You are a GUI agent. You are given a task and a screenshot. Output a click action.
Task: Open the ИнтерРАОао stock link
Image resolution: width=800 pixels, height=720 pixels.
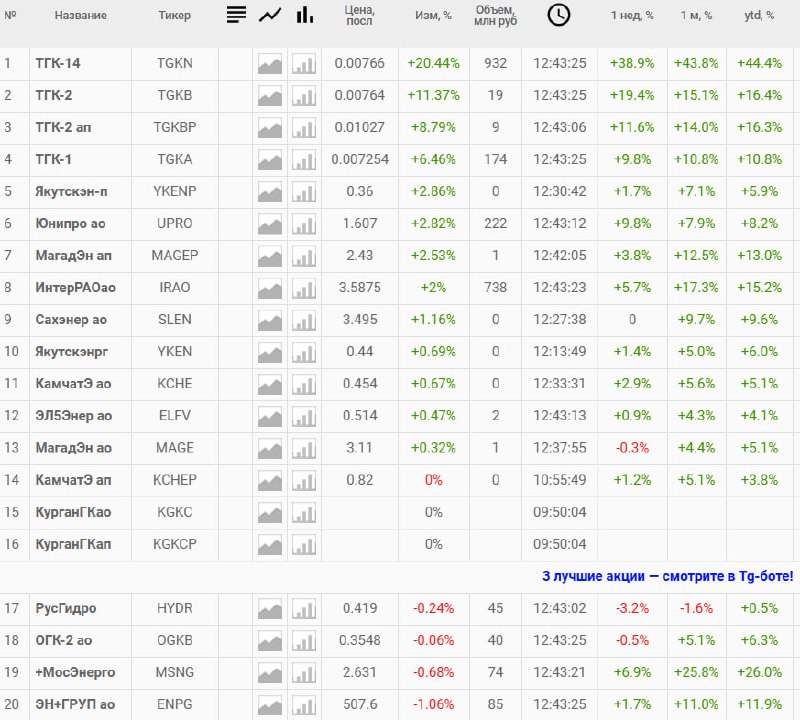tap(75, 288)
